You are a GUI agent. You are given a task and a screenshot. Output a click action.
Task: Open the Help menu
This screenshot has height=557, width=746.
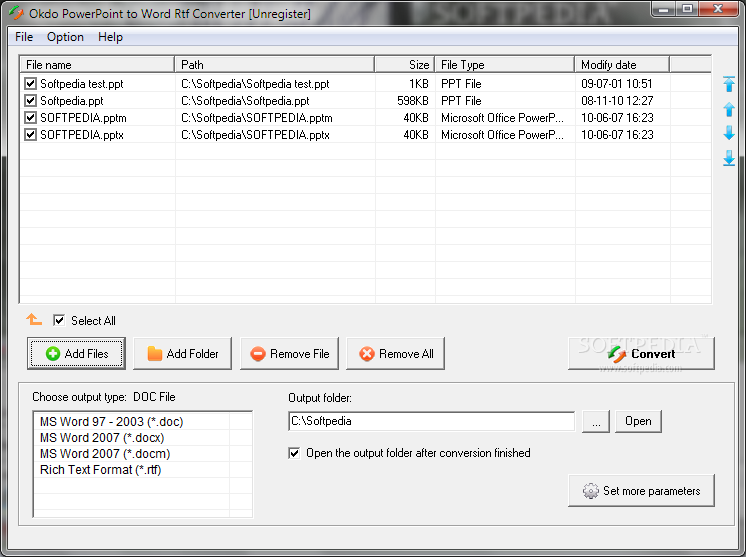pos(110,37)
